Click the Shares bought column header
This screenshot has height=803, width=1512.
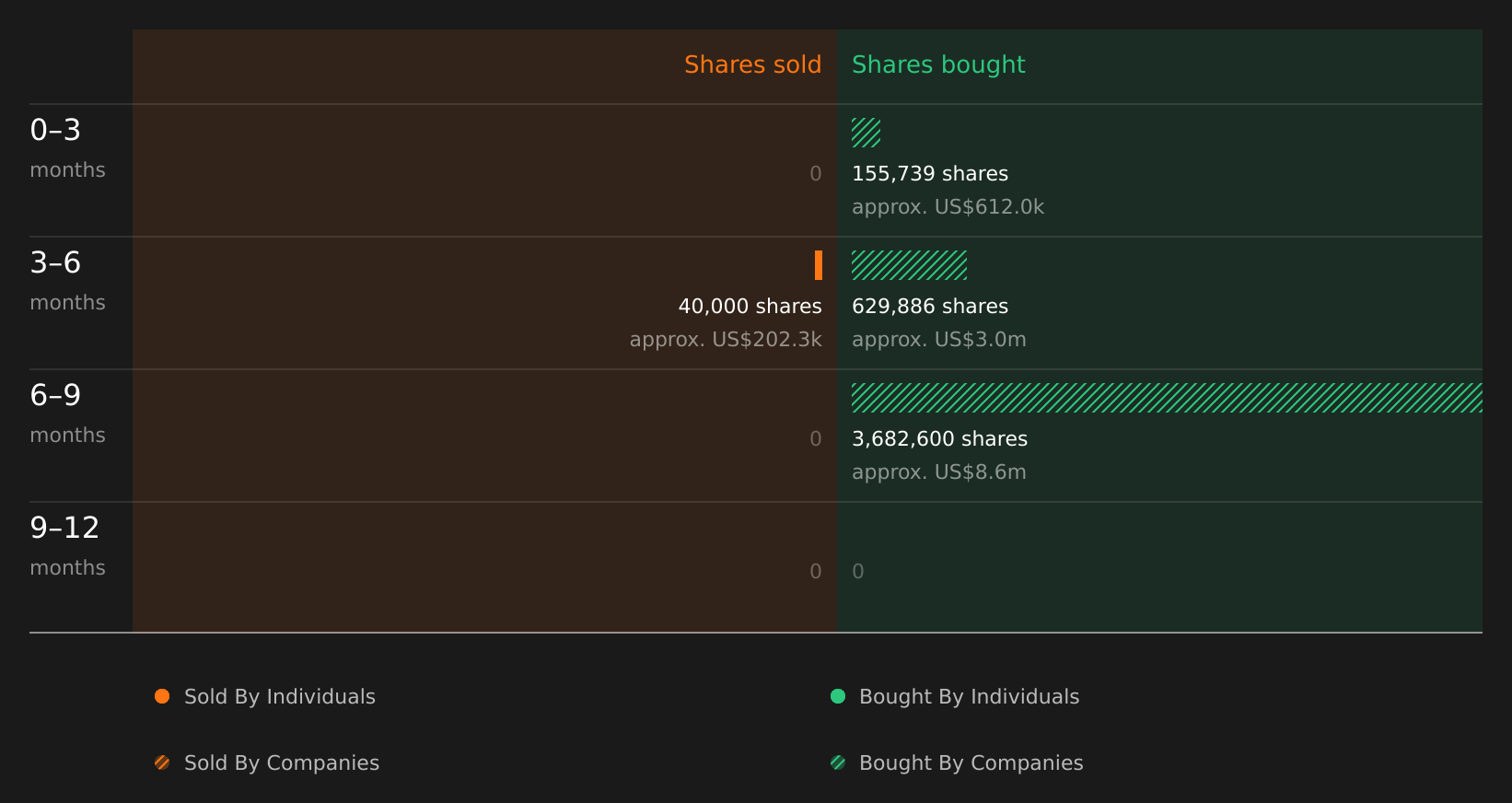pos(938,64)
